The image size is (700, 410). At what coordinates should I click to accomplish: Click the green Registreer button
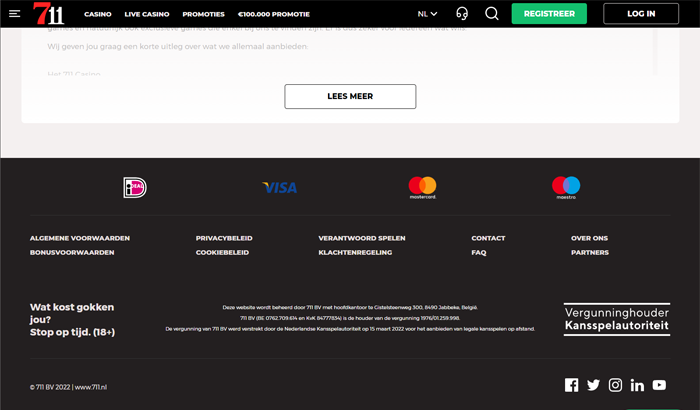pyautogui.click(x=549, y=14)
